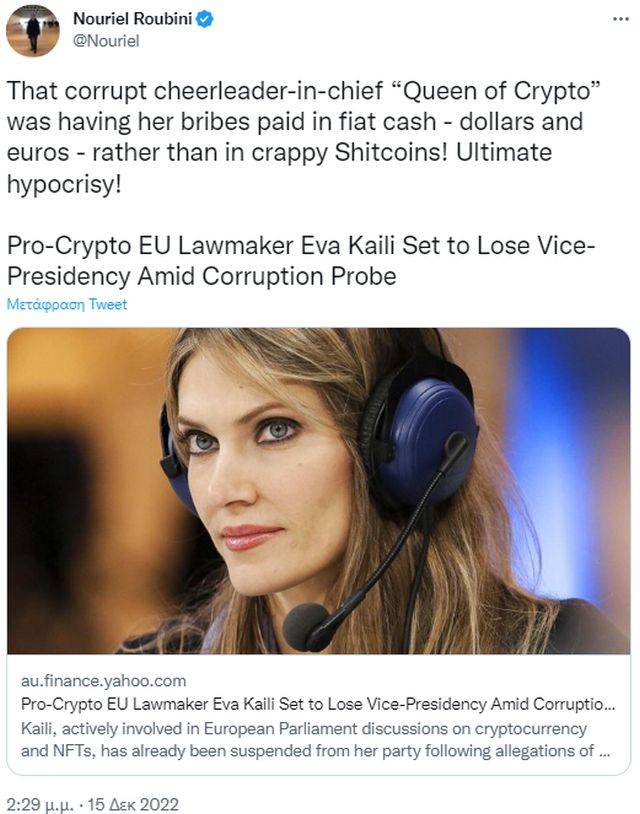Click the au.finance.yahoo.com source domain
Screen dimensions: 640x814
[x=103, y=681]
